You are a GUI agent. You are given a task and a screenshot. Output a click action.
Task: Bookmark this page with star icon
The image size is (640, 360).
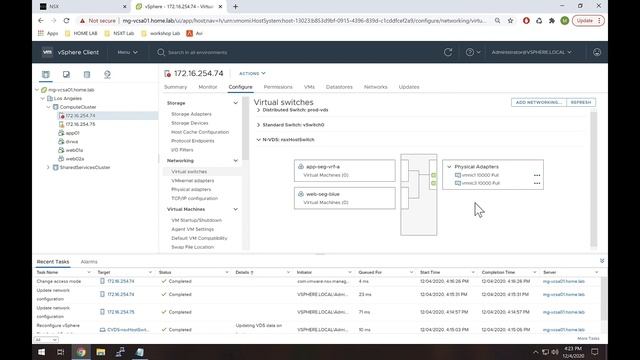pyautogui.click(x=510, y=20)
